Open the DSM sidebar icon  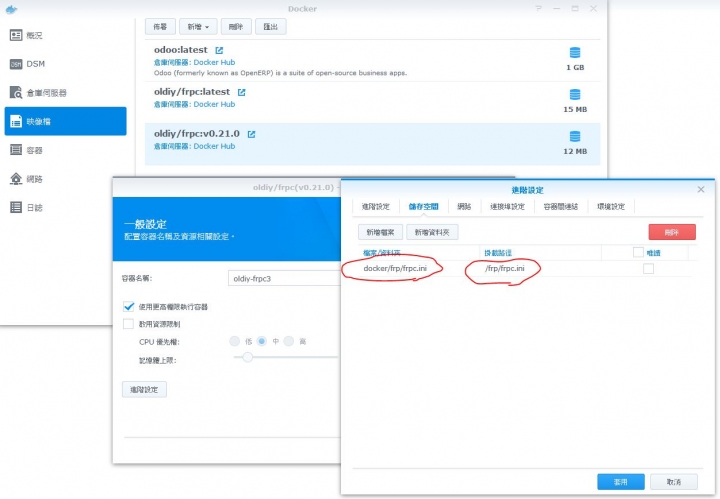click(x=16, y=64)
